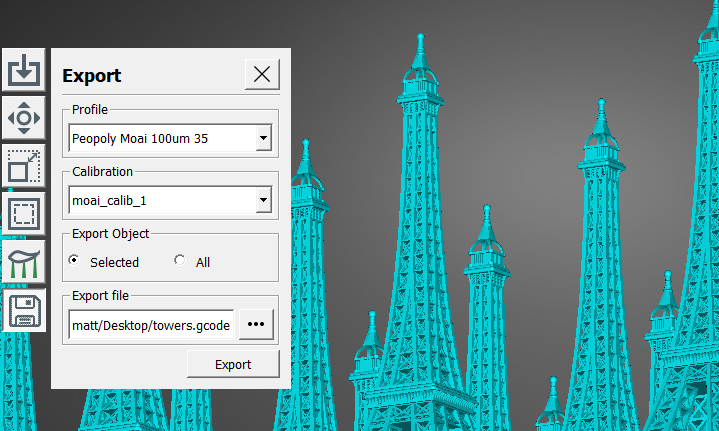Close the Export panel

(262, 74)
